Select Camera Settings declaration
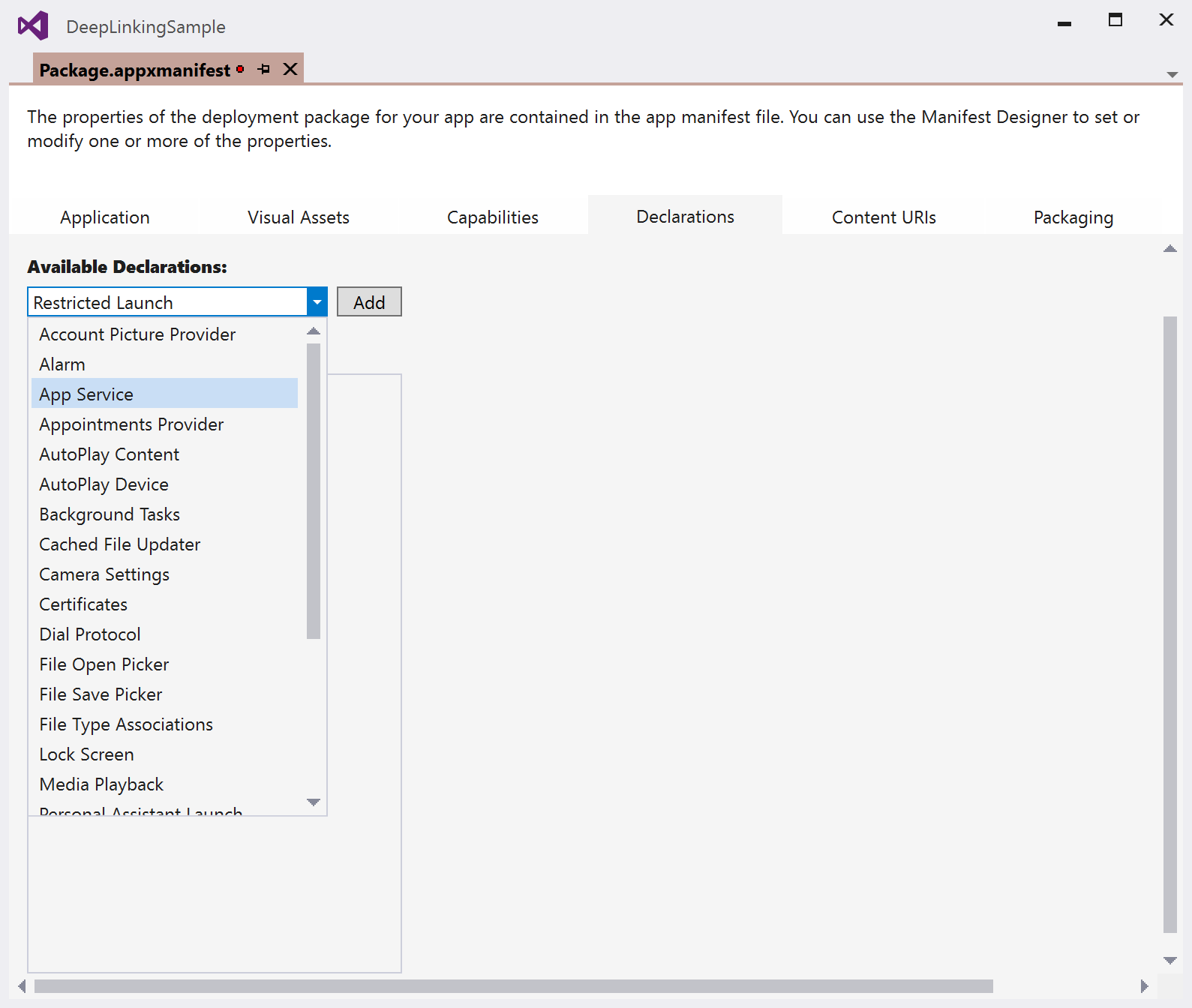Image resolution: width=1192 pixels, height=1008 pixels. pos(165,574)
